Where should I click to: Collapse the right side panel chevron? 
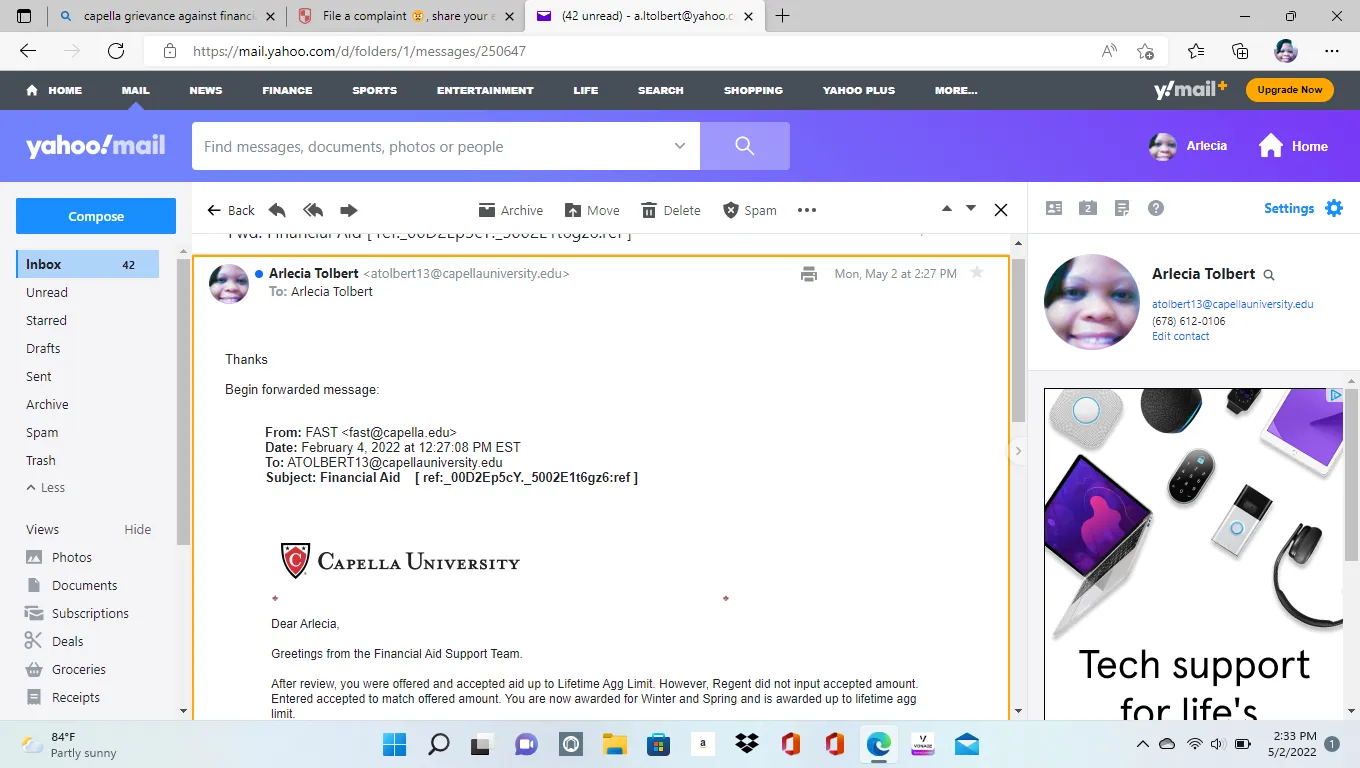1018,451
